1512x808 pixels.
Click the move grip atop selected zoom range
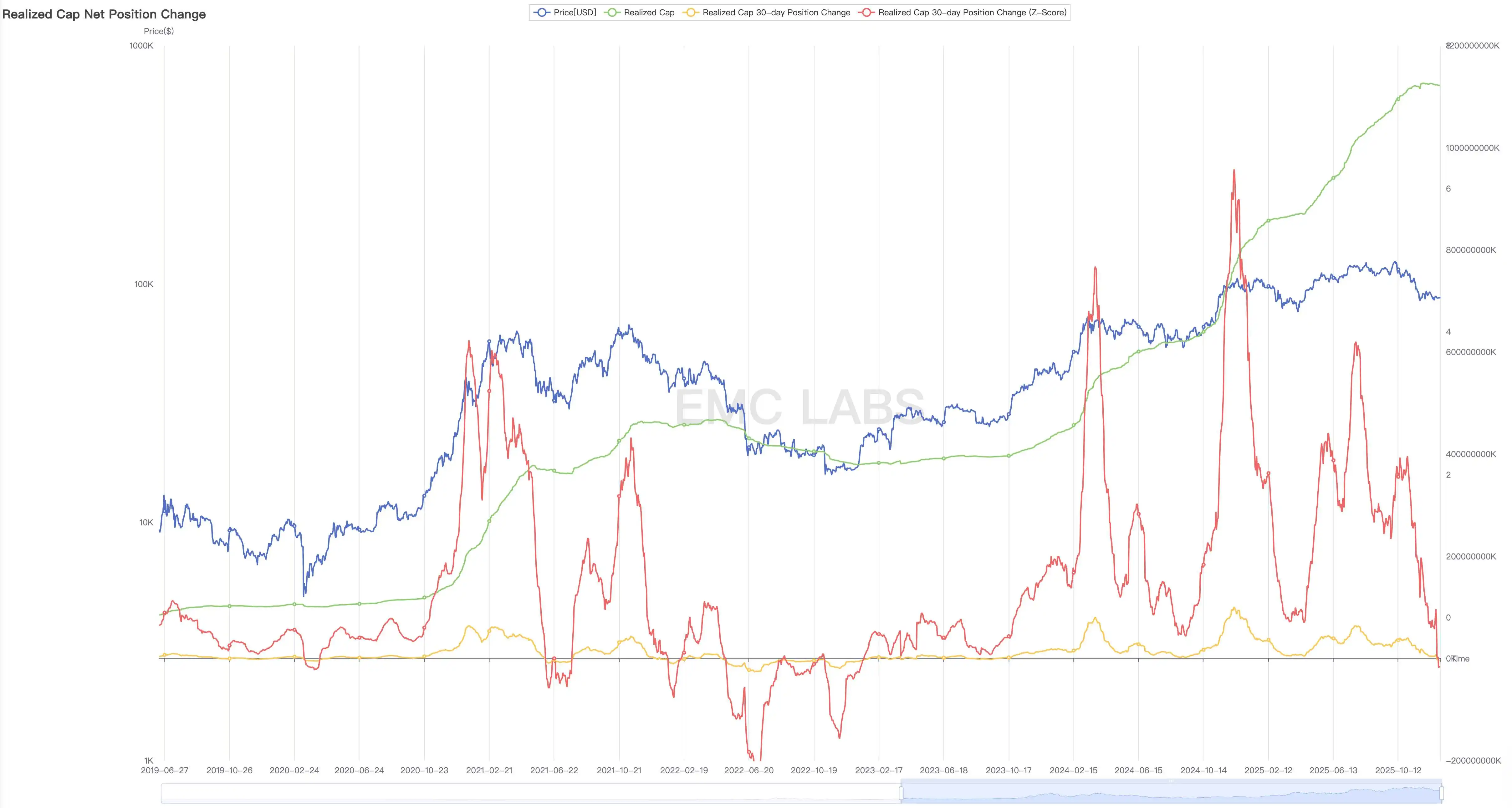coord(1171,782)
